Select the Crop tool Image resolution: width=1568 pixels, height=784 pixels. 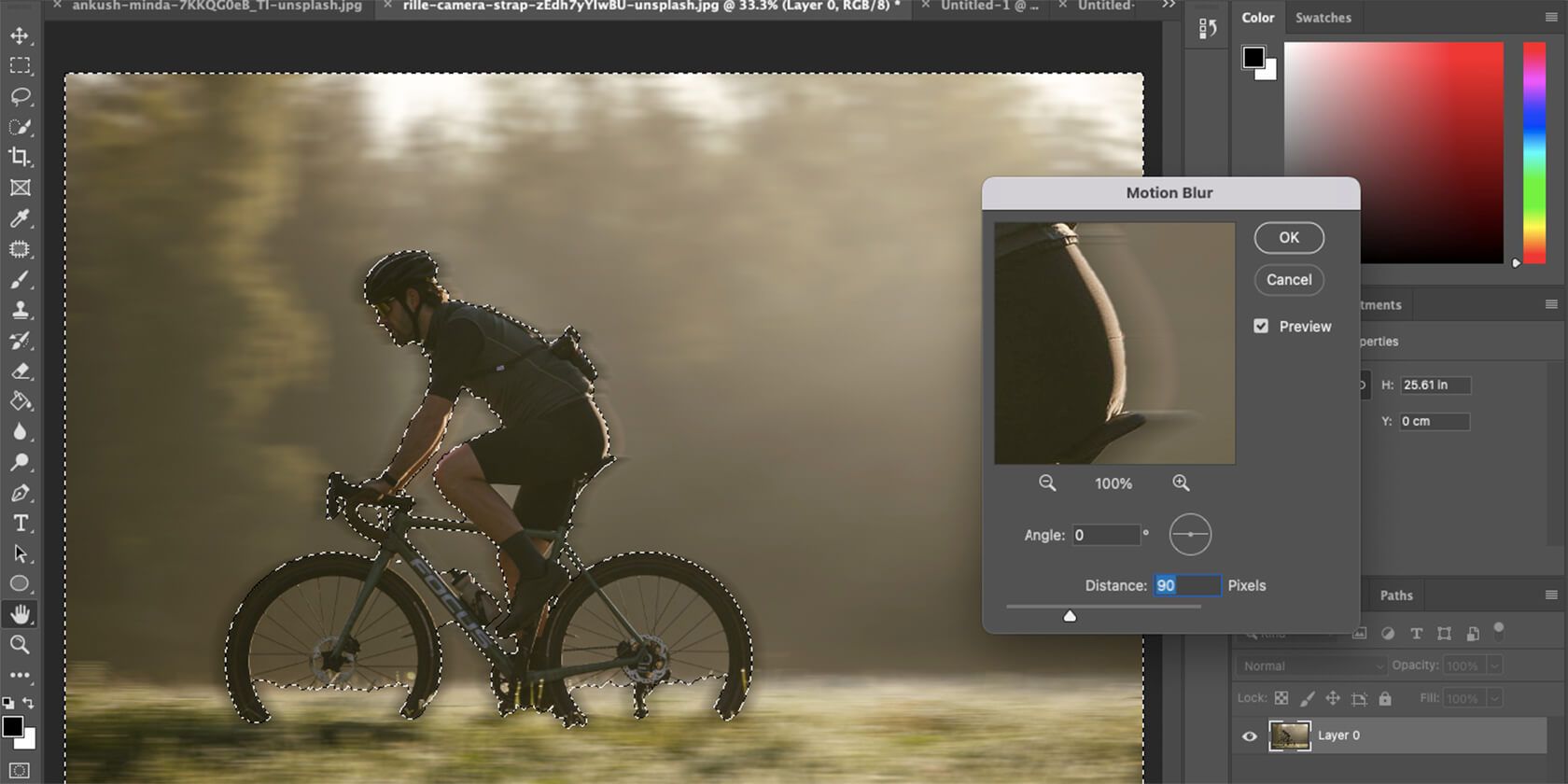[x=20, y=157]
